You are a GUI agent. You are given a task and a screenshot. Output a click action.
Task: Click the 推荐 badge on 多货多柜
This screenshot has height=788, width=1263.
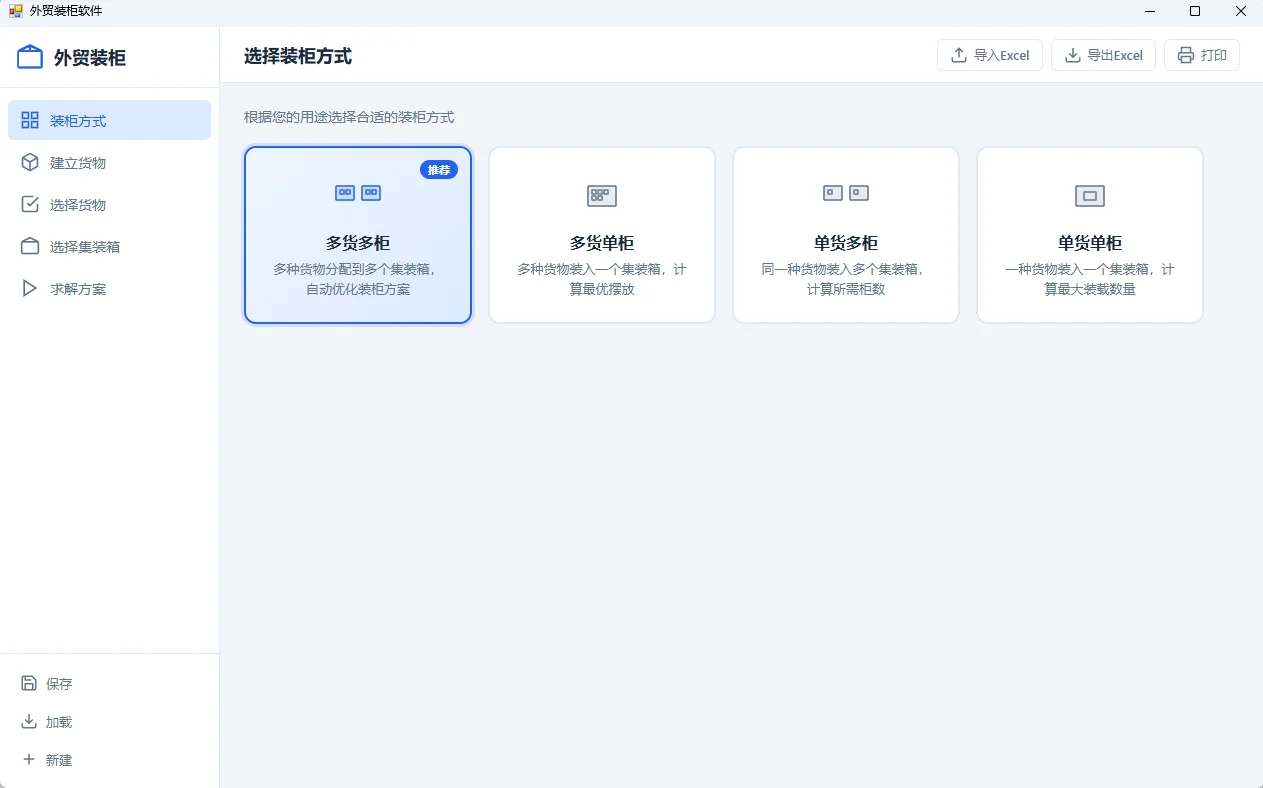click(x=439, y=170)
